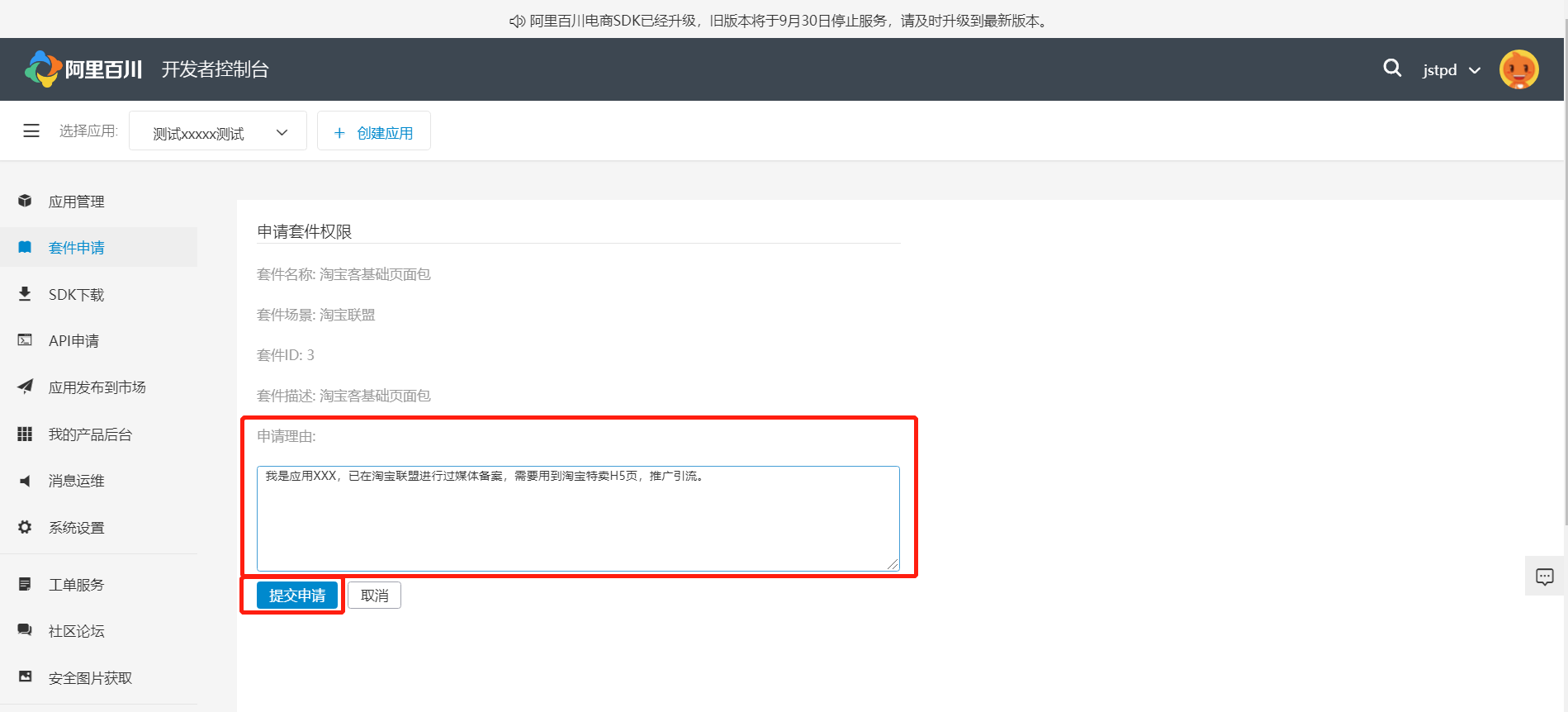Click the 套件名称: 淘宝客基础页面包 text
Image resolution: width=1568 pixels, height=712 pixels.
pos(343,274)
